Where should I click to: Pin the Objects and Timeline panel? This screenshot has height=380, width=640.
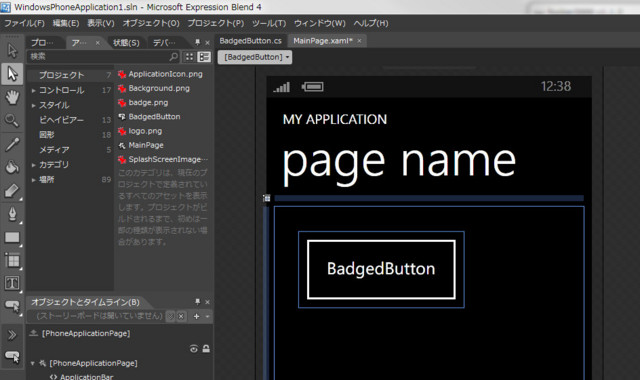pyautogui.click(x=198, y=302)
